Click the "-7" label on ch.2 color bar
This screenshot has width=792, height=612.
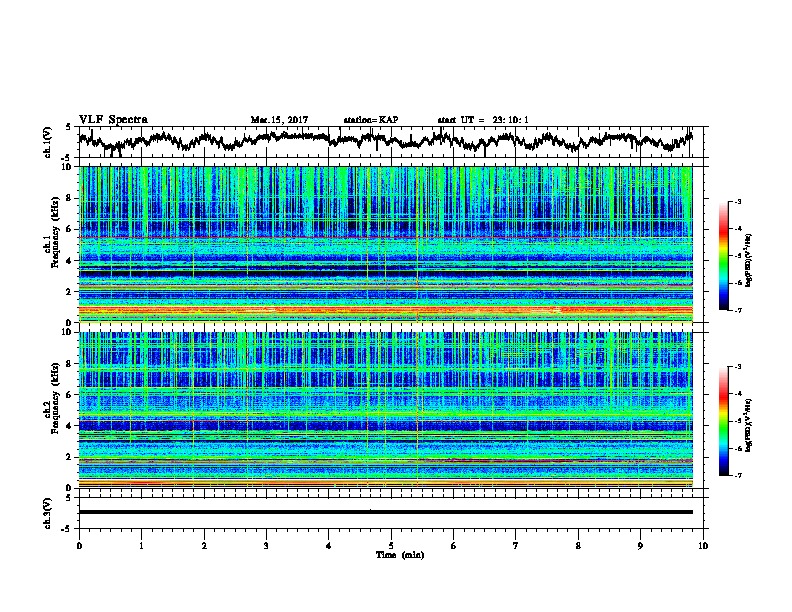click(x=738, y=476)
